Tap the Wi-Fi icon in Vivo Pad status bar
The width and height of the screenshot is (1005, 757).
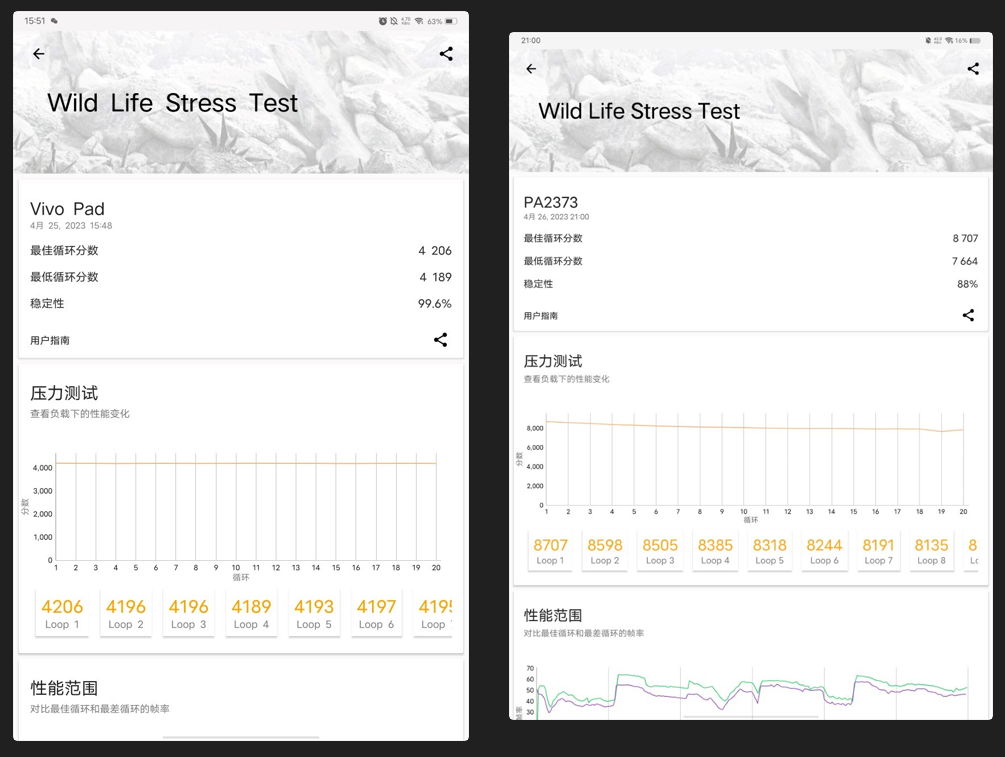(x=419, y=21)
